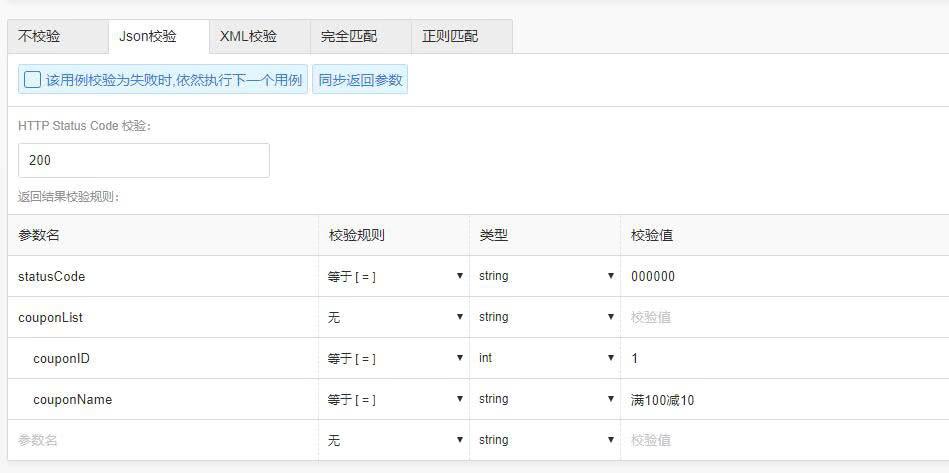The height and width of the screenshot is (473, 949).
Task: Click the couponName value field 满100减10
Action: click(x=780, y=399)
